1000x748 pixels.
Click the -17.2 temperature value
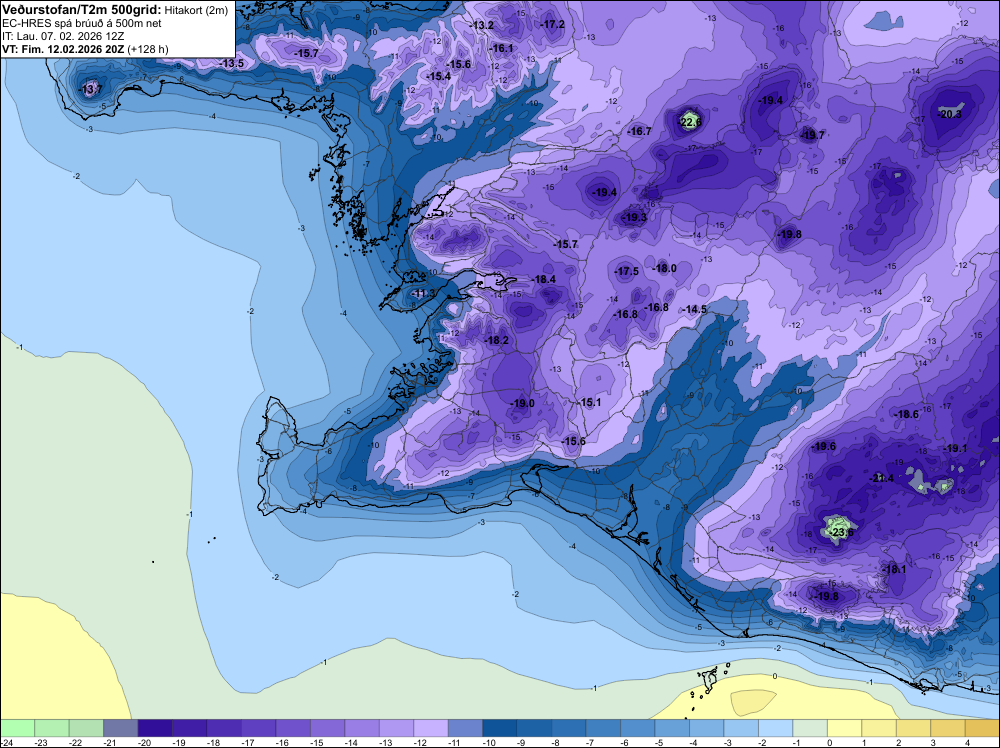(553, 24)
